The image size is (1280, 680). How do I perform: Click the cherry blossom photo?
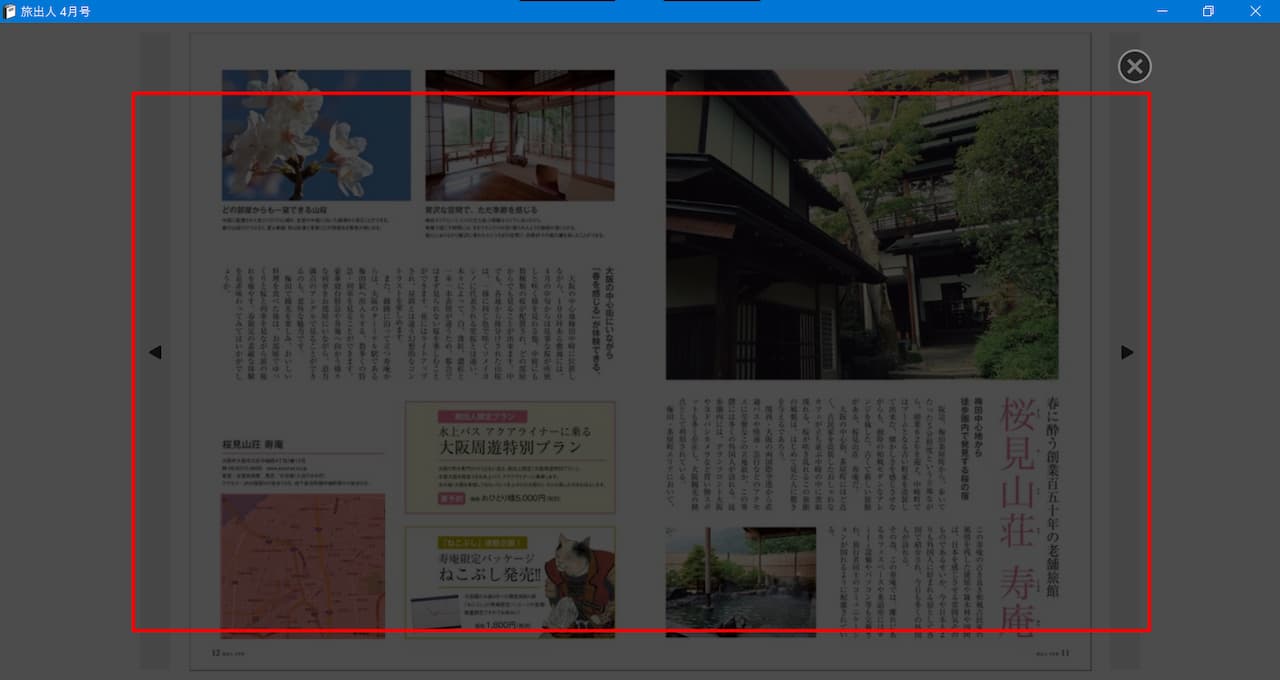(x=316, y=133)
